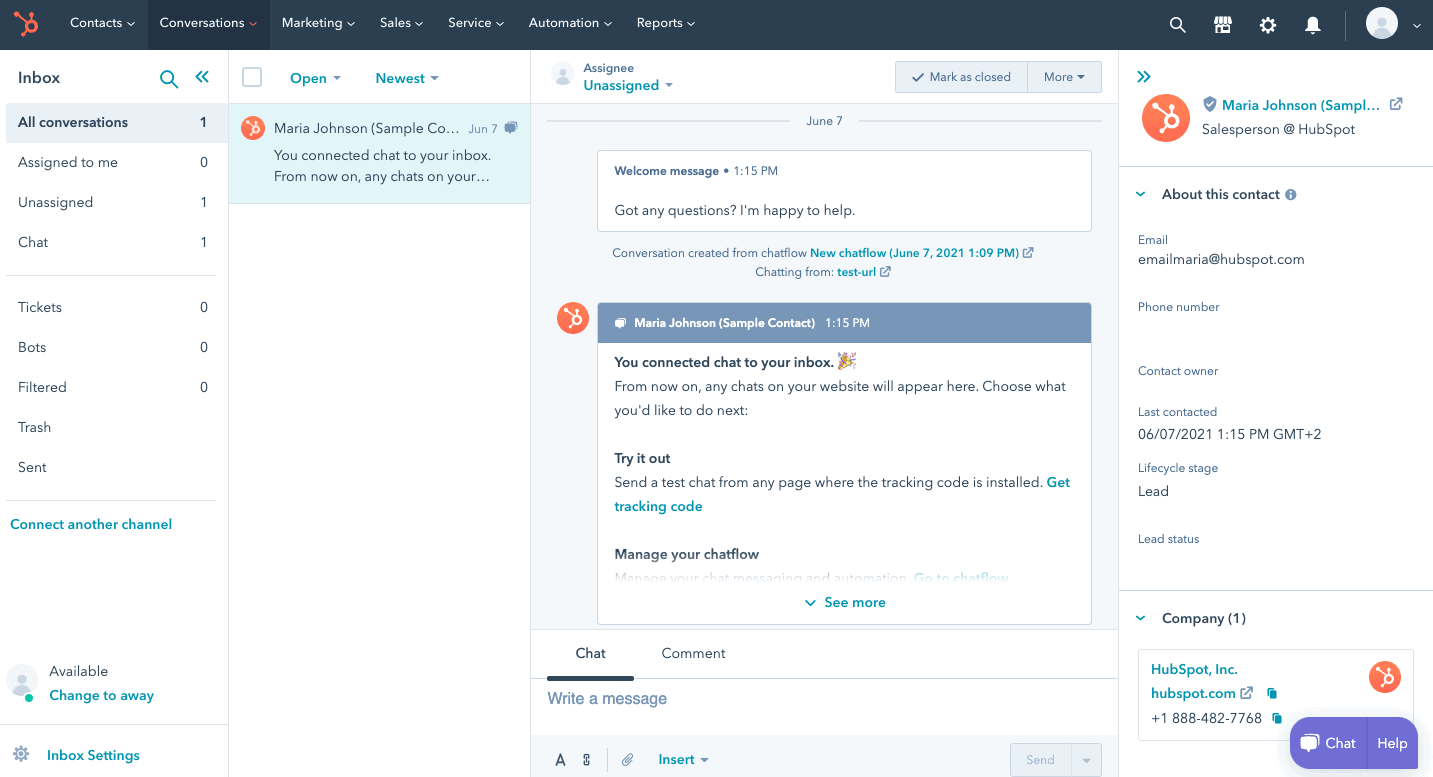Collapse the inbox sidebar with double chevron
1433x777 pixels.
202,77
